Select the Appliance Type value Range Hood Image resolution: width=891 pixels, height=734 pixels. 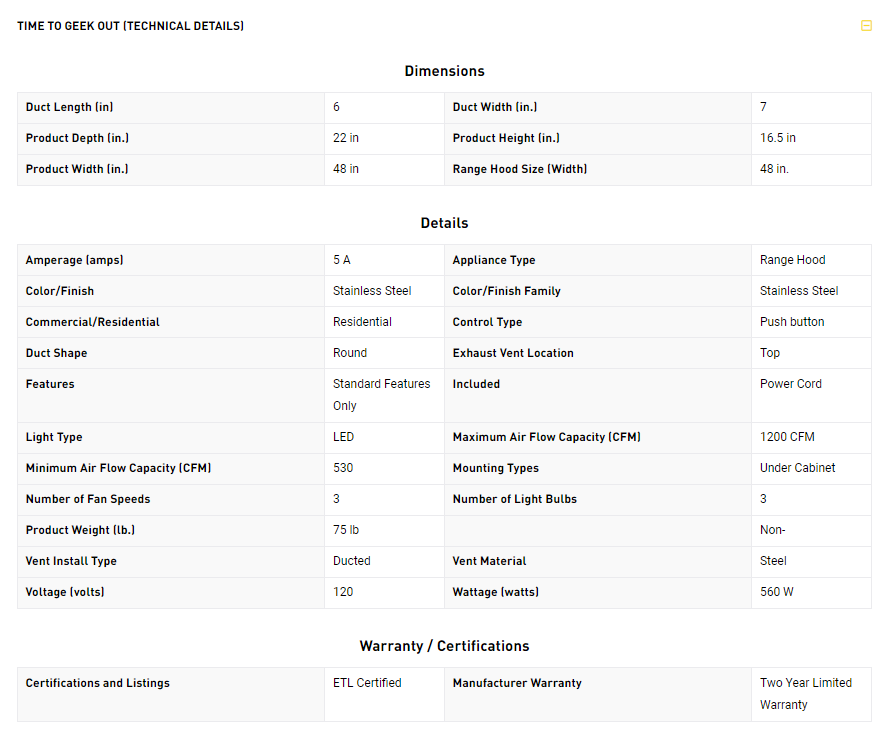(792, 260)
